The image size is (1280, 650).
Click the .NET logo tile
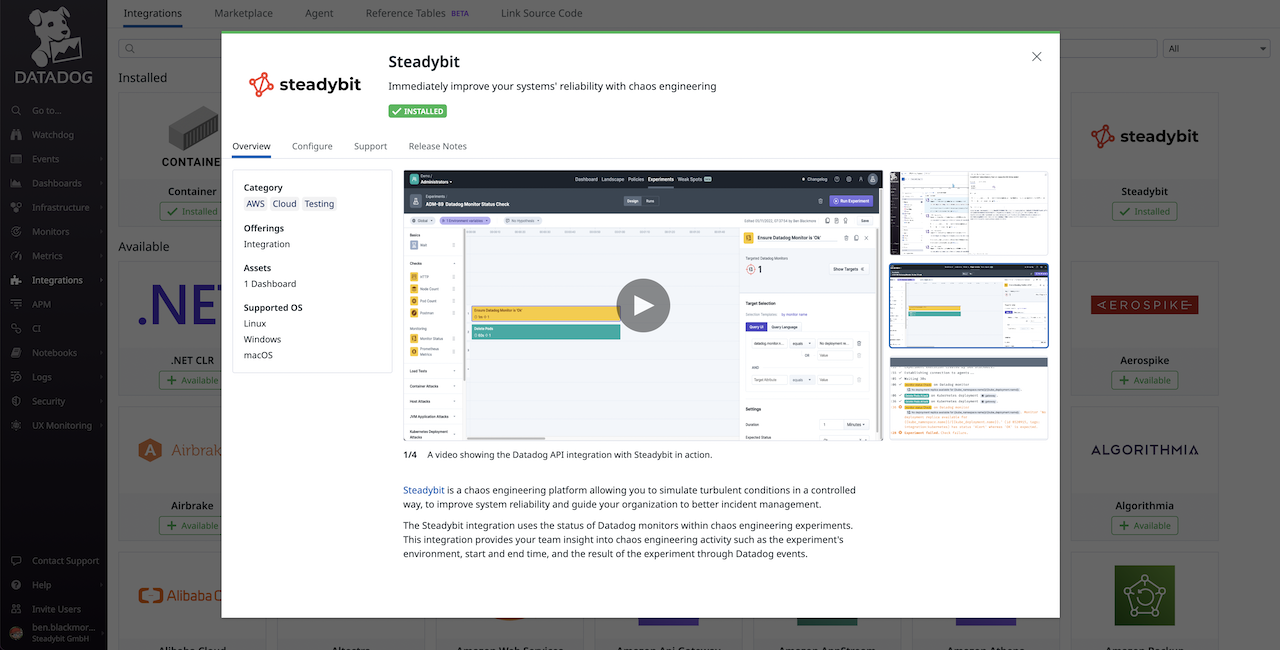tap(180, 305)
